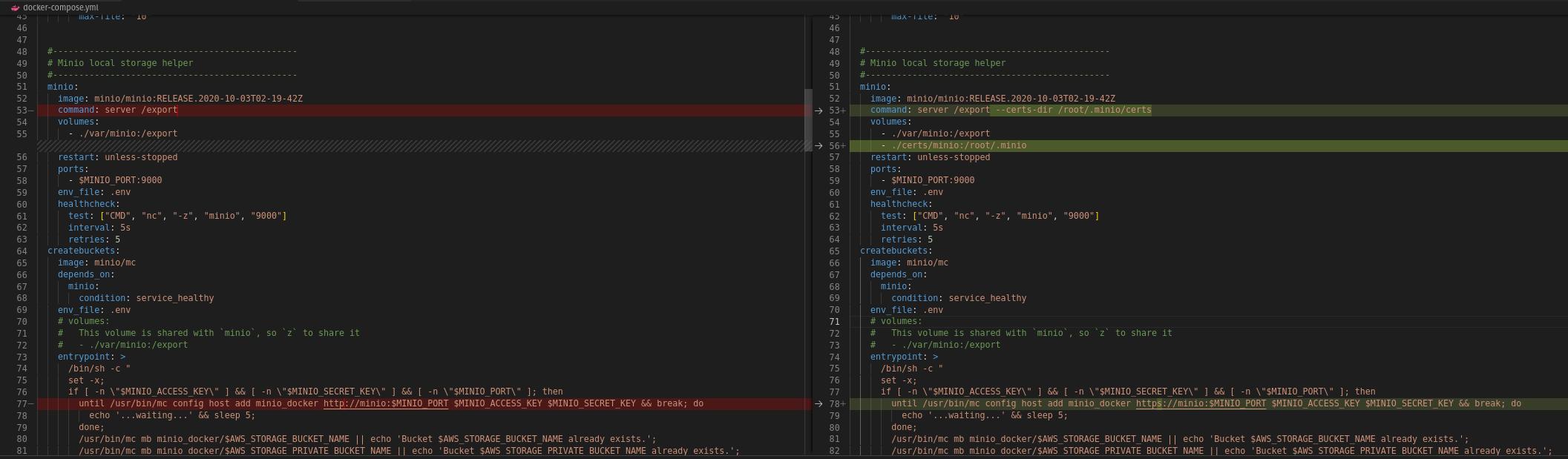The width and height of the screenshot is (1568, 459).
Task: Click the minus marker on left line 53
Action: [31, 110]
